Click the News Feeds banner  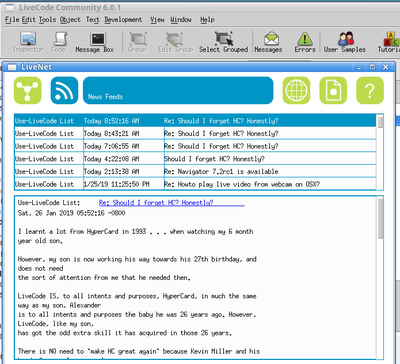178,90
